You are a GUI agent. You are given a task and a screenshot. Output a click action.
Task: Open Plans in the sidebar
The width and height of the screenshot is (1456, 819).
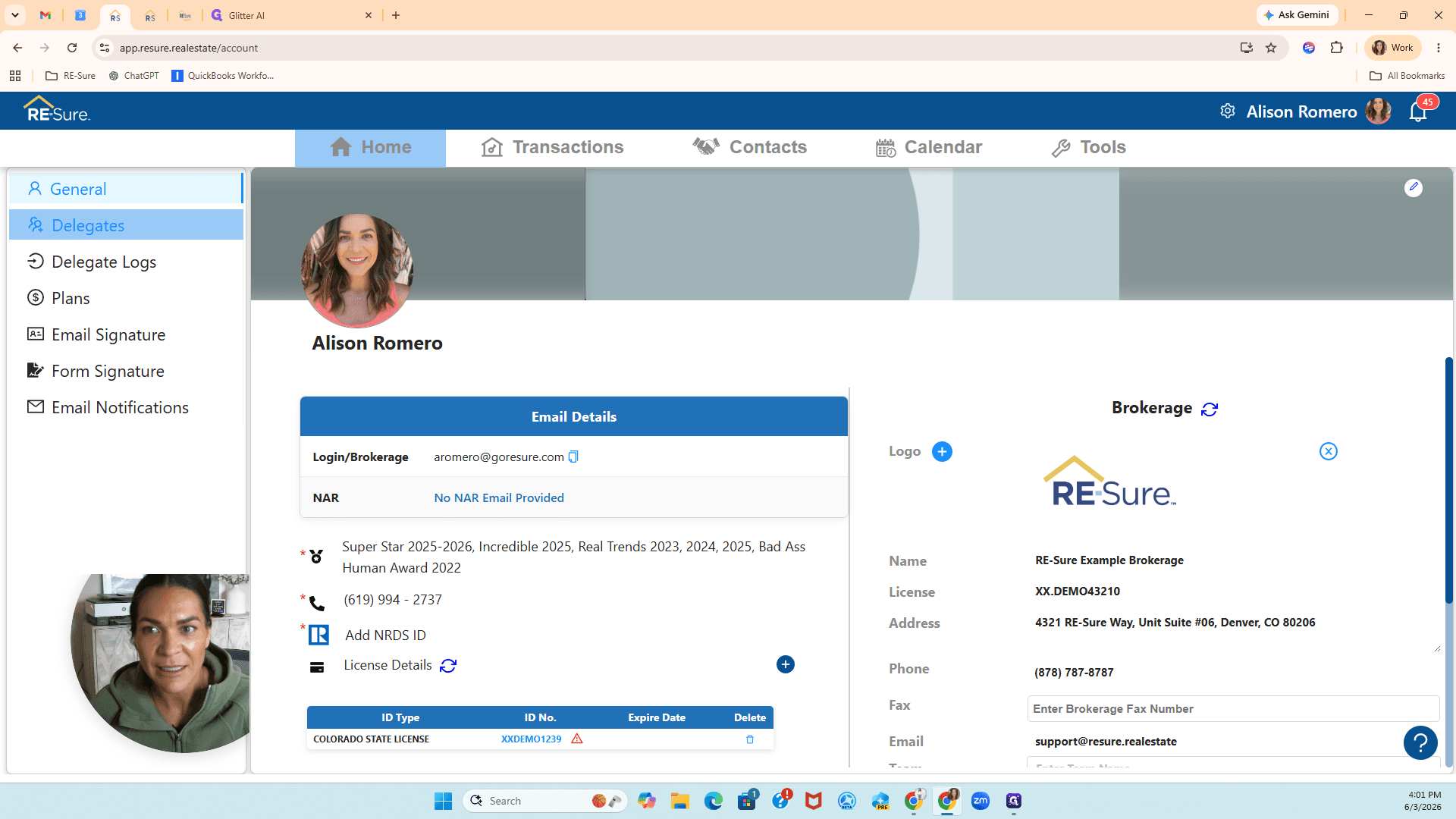(x=126, y=298)
